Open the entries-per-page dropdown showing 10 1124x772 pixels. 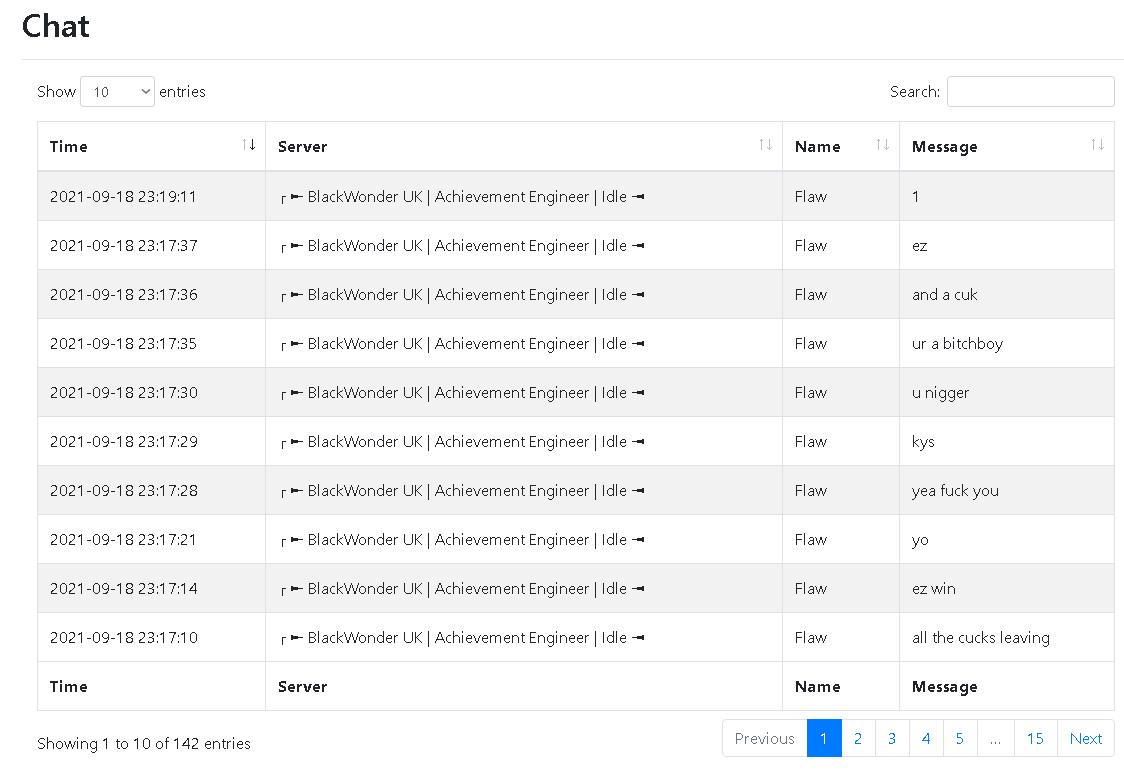point(118,92)
